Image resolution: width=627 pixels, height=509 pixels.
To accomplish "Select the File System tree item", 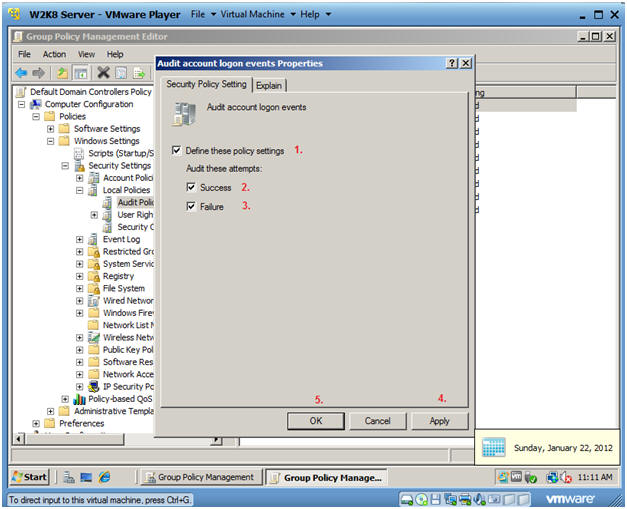I will tap(124, 289).
